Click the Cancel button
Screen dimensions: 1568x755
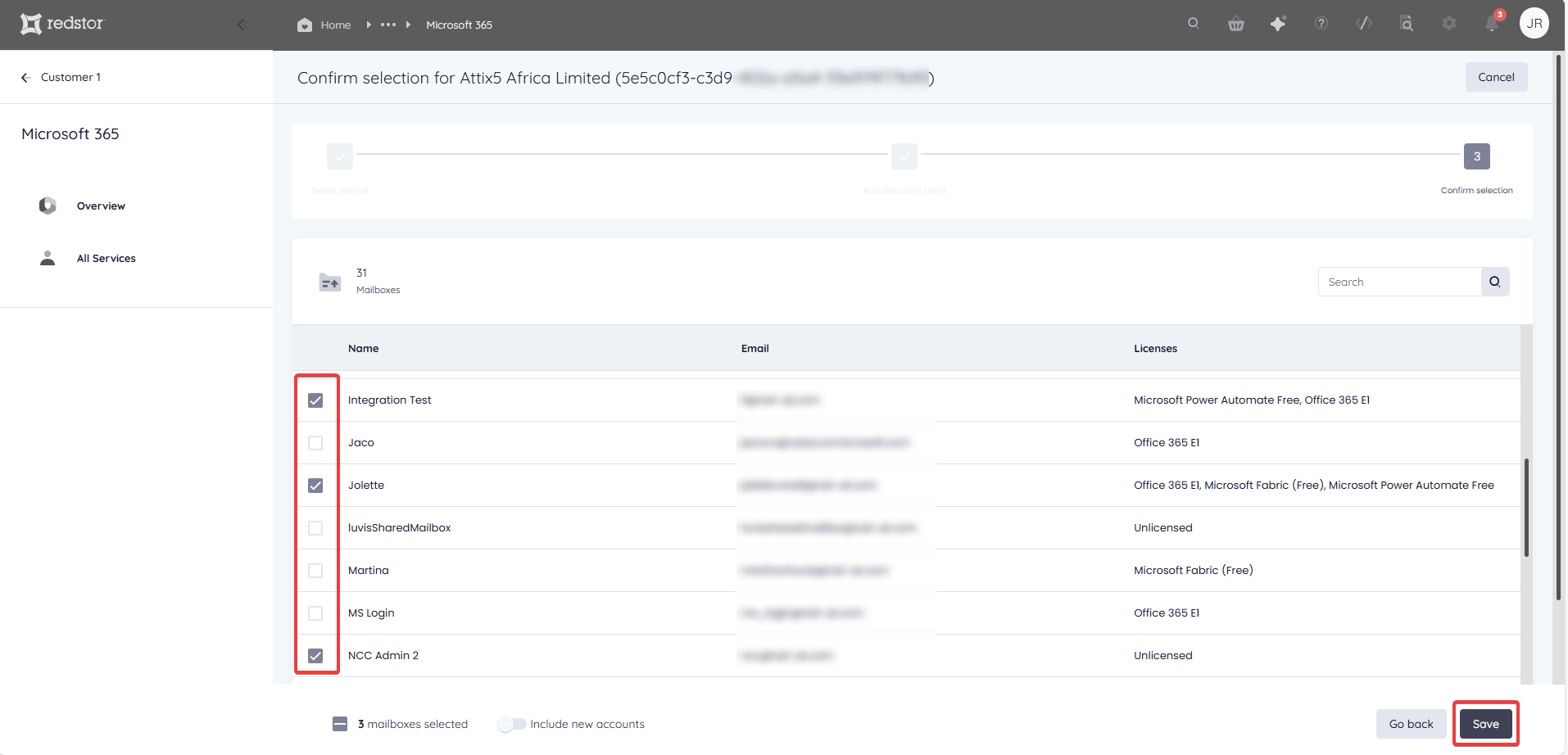click(1496, 77)
